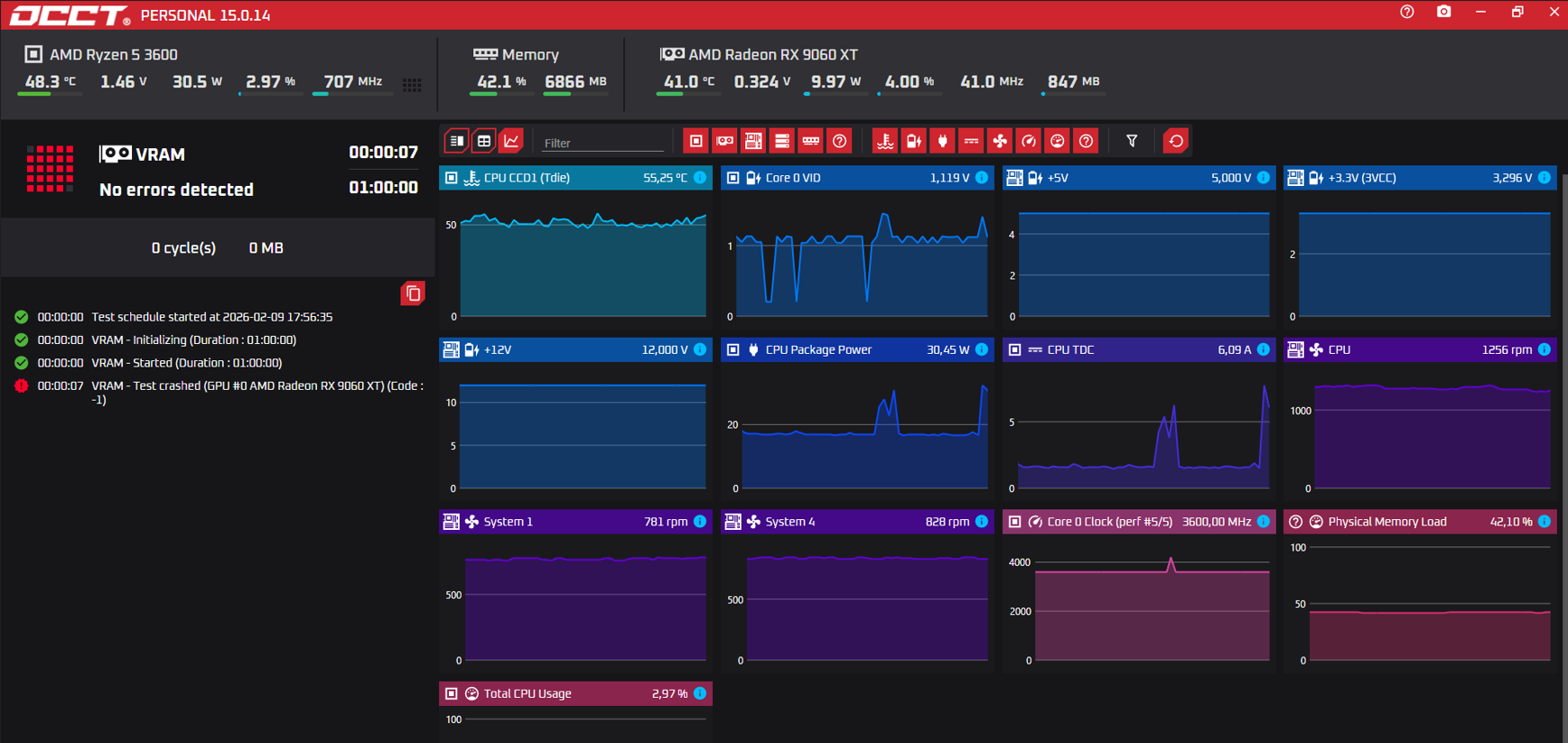Open the funnel filter options
Viewport: 1568px width, 743px height.
1132,141
